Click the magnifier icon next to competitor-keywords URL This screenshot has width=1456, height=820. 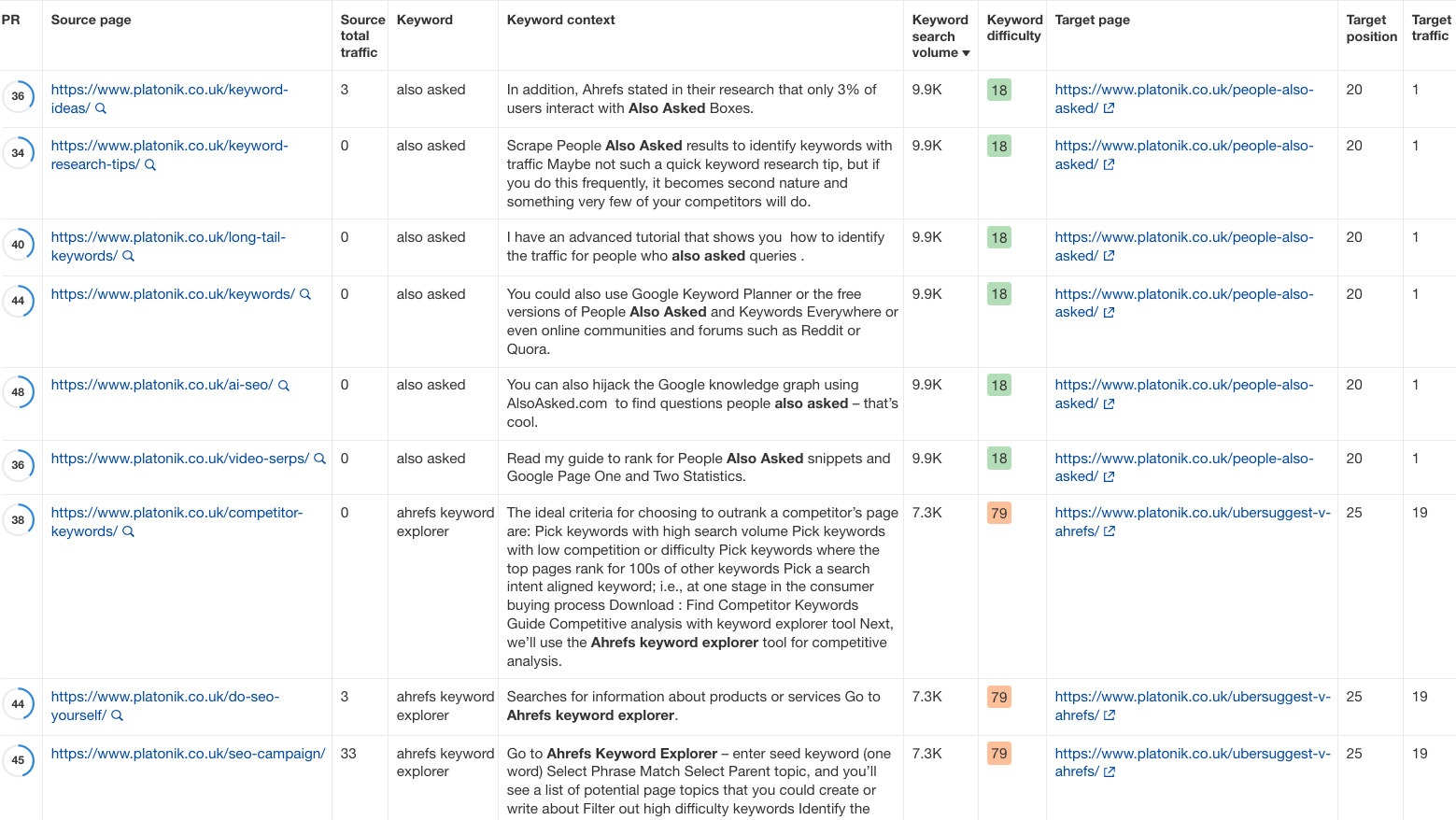point(128,531)
